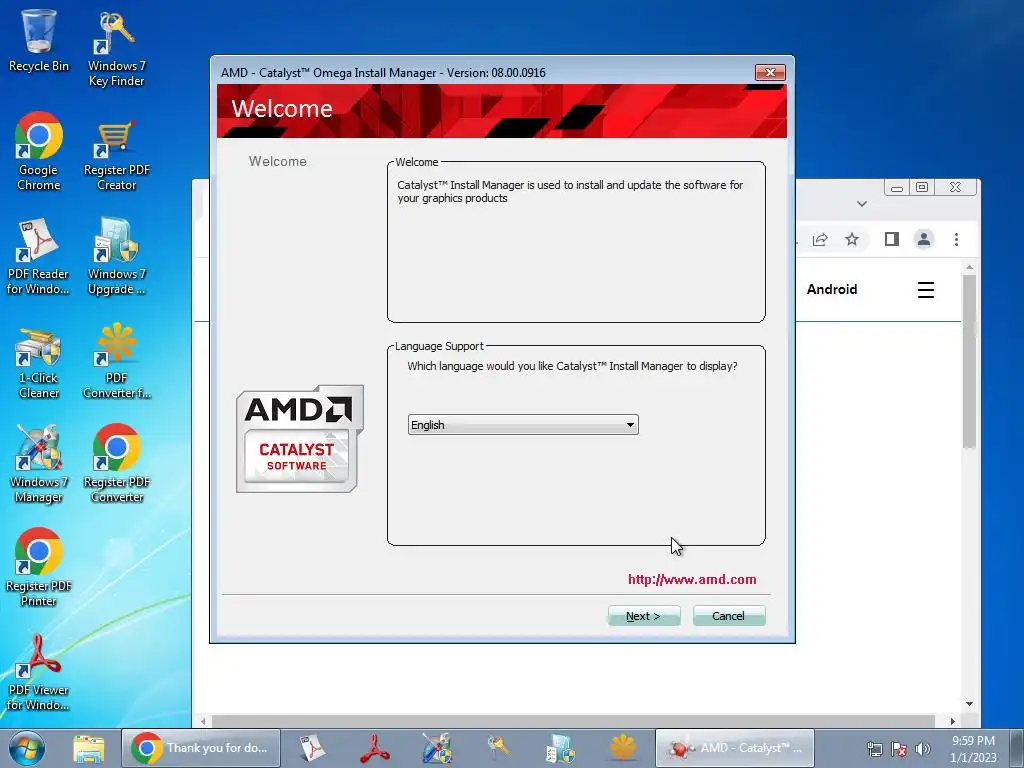
Task: Click the volume speaker tray icon
Action: [x=922, y=749]
